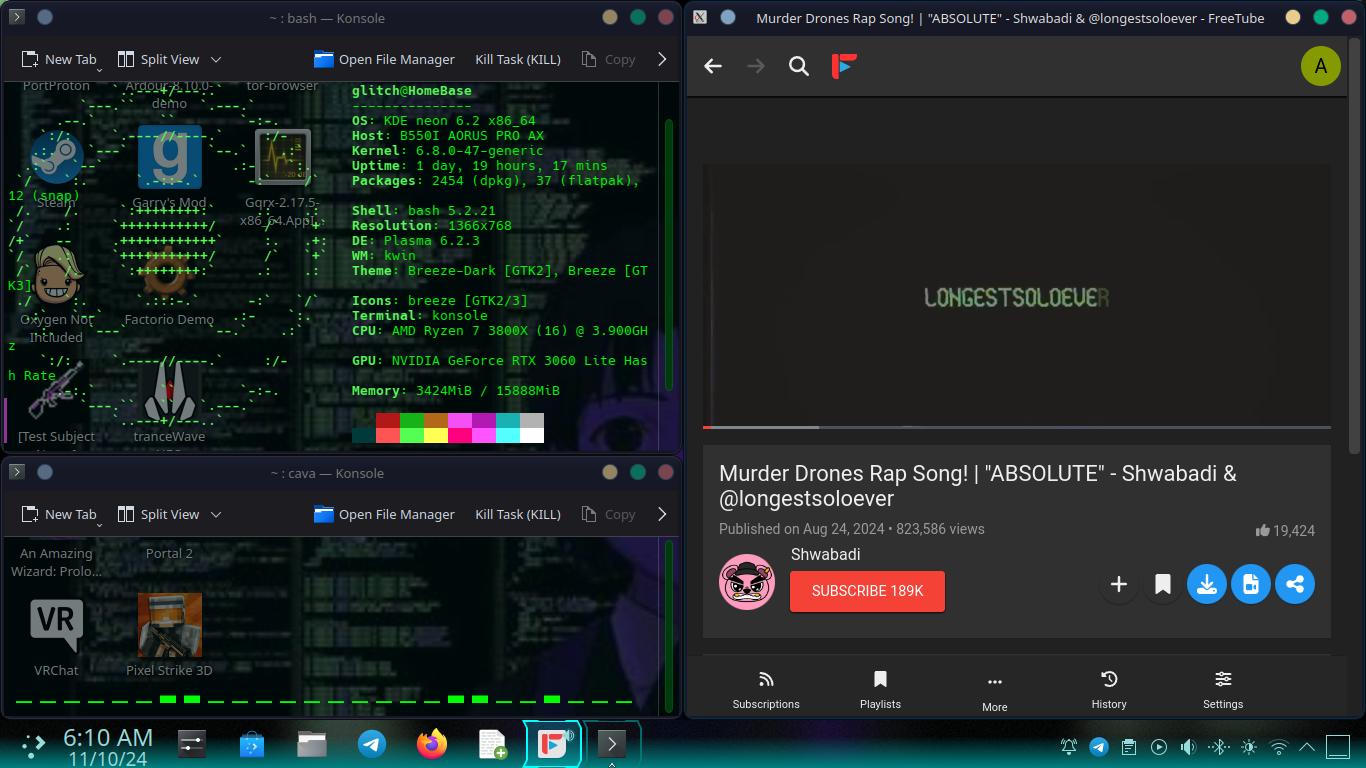Open the More menu in FreeTube
Screen dimensions: 1366x768
pyautogui.click(x=994, y=688)
